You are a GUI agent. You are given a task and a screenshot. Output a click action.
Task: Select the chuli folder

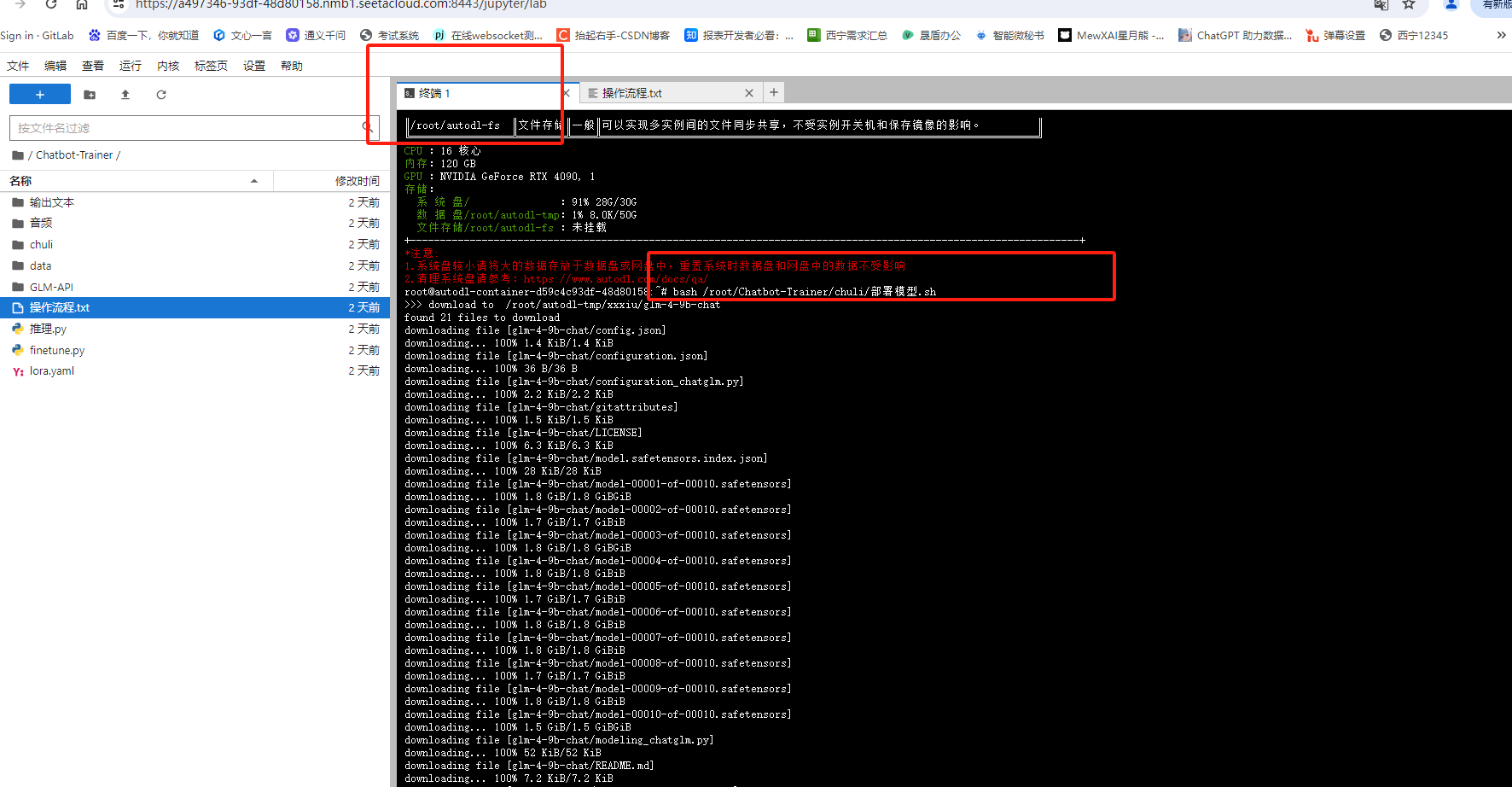click(195, 244)
